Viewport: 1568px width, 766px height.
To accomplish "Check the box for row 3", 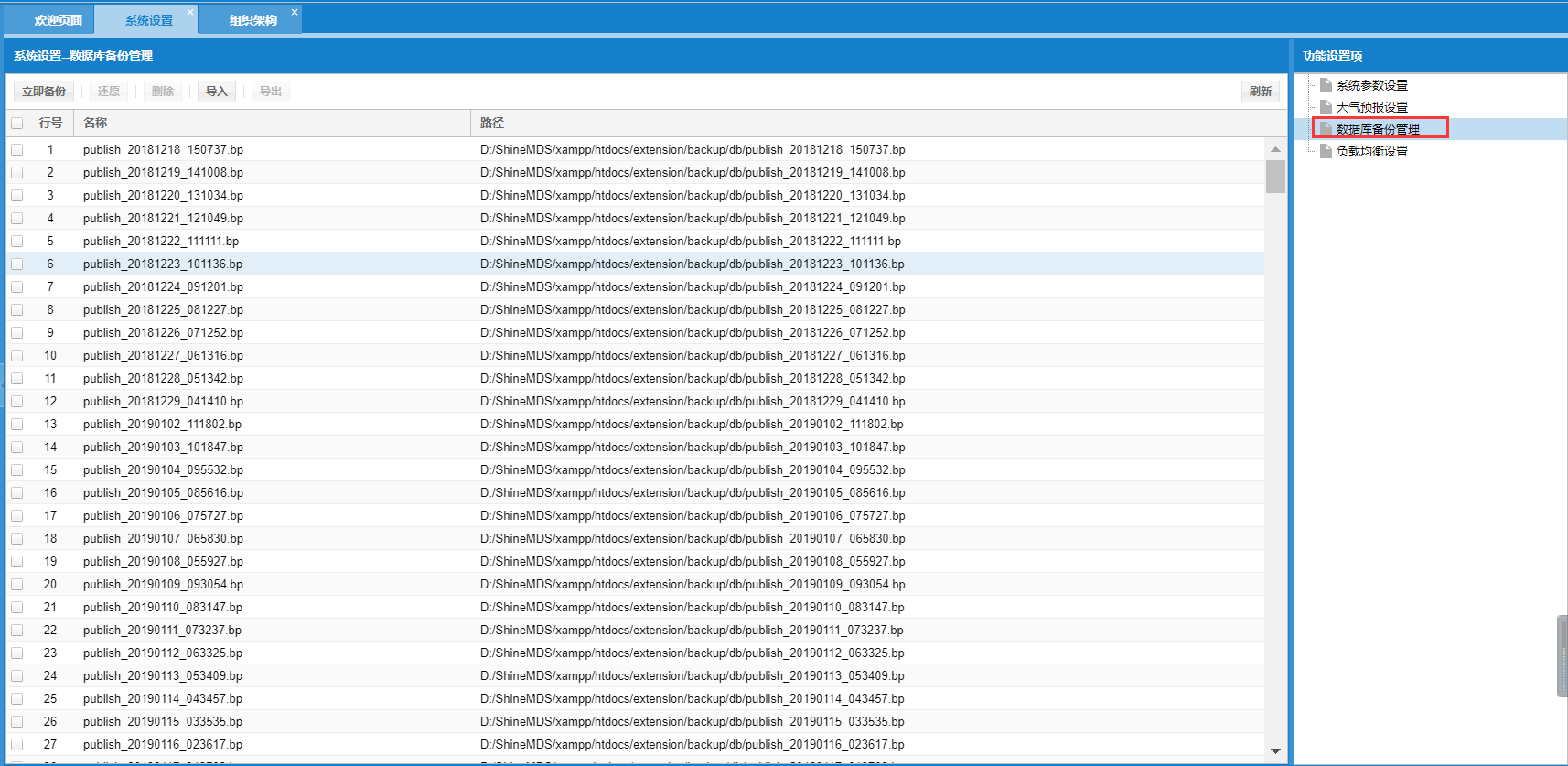I will click(16, 195).
